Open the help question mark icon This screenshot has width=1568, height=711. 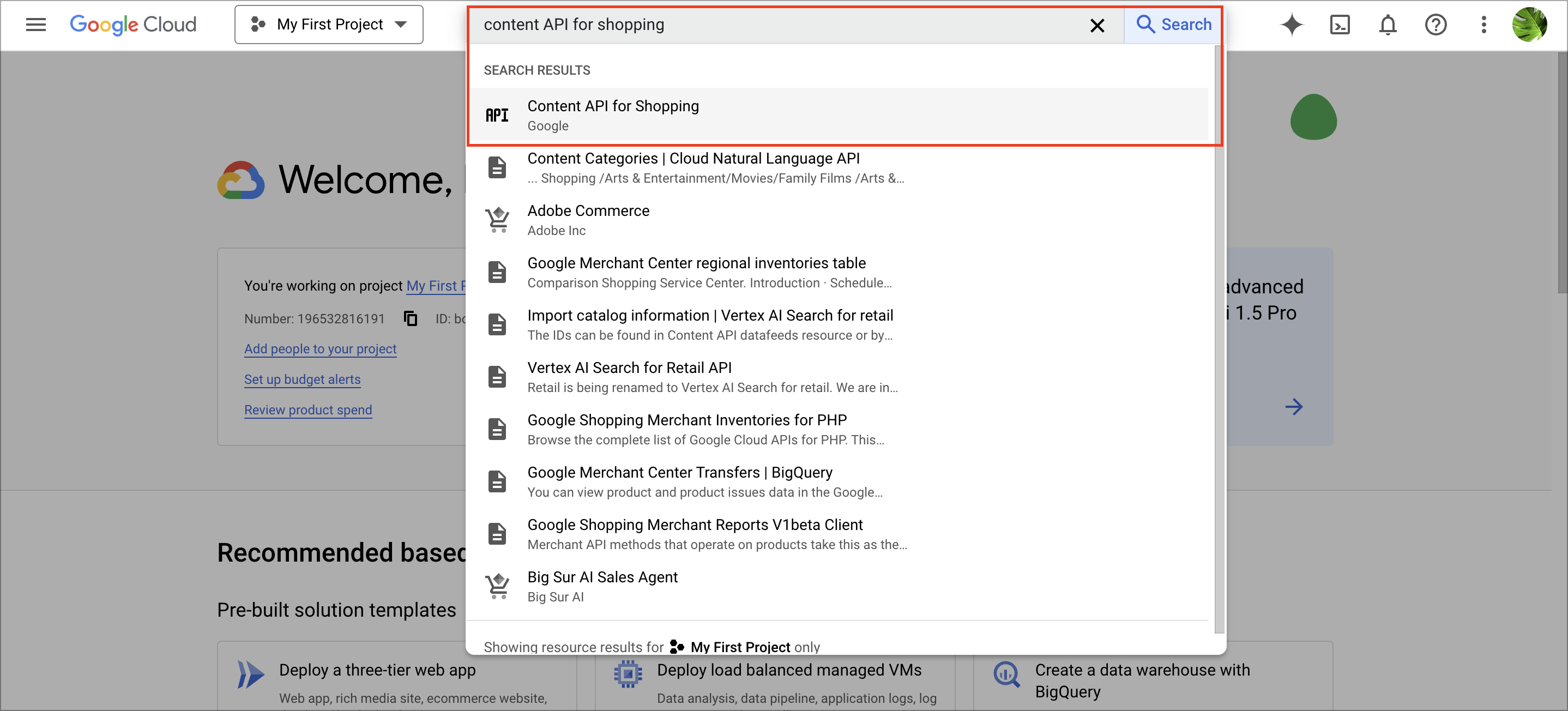click(1436, 25)
